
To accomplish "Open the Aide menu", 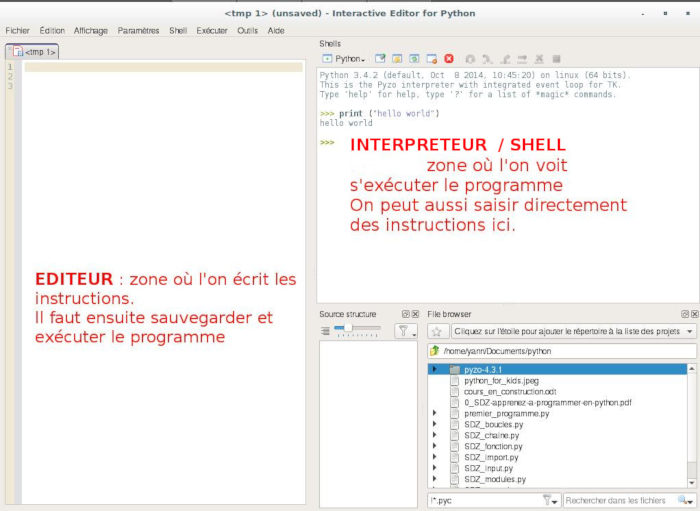I will [x=276, y=30].
